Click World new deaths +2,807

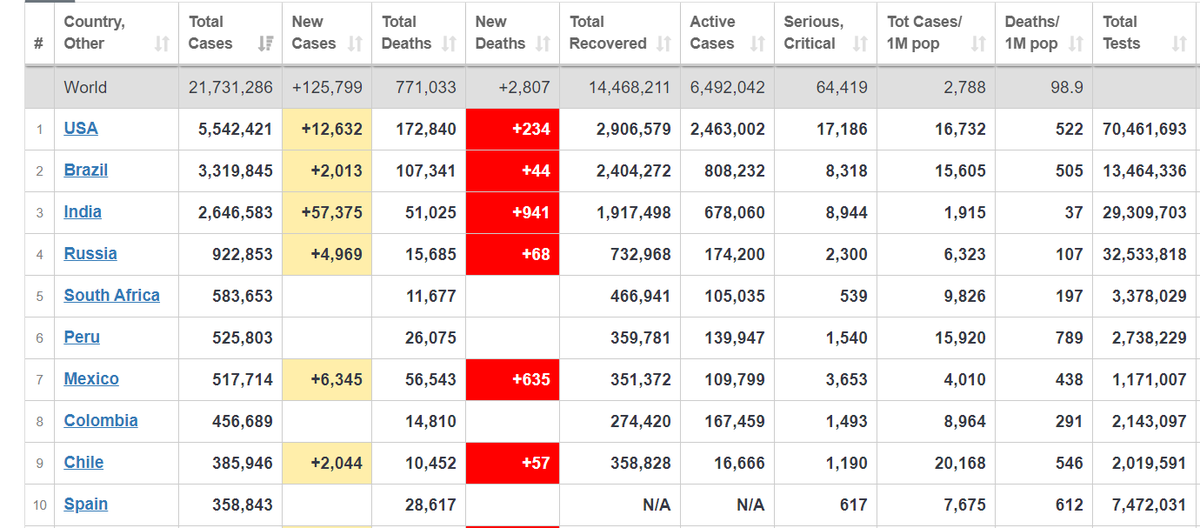[524, 87]
